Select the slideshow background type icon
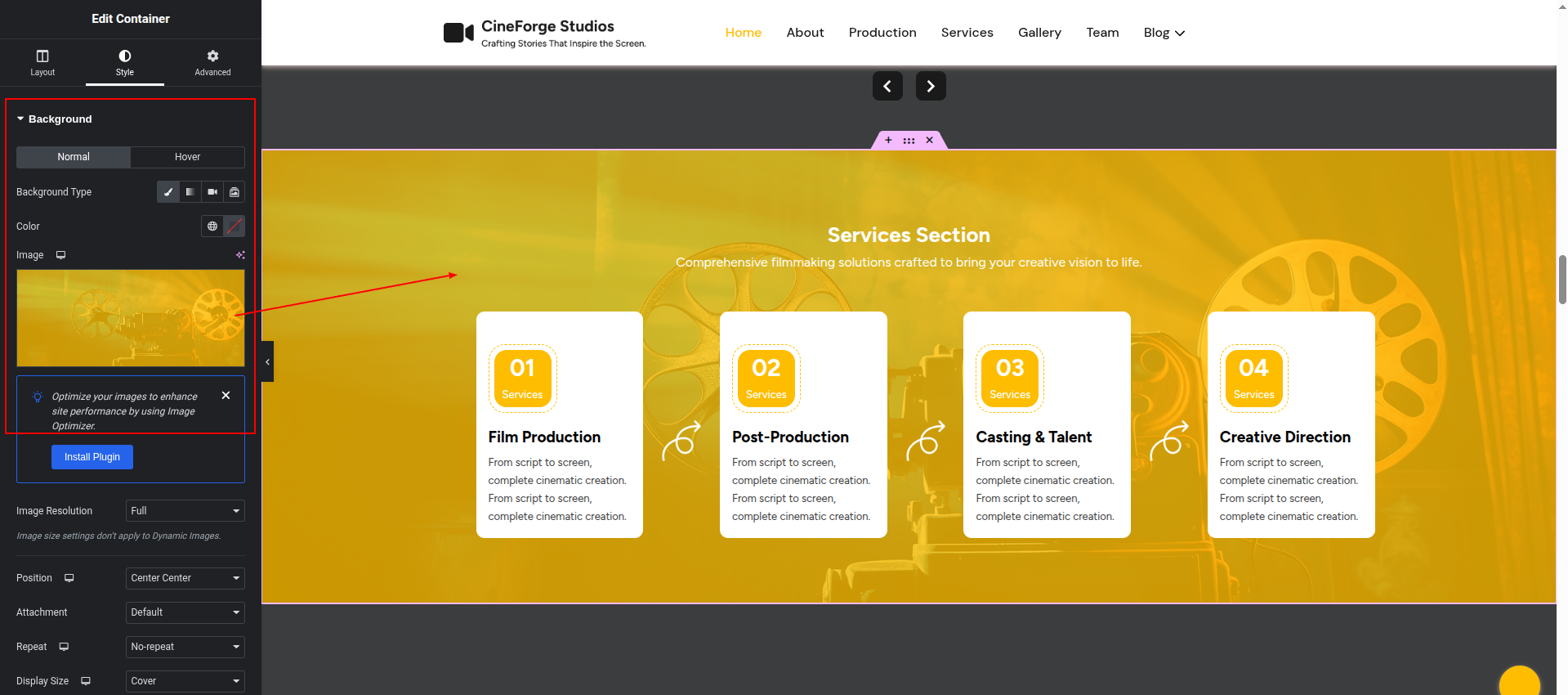Screen dimensions: 1568x695 [235, 192]
